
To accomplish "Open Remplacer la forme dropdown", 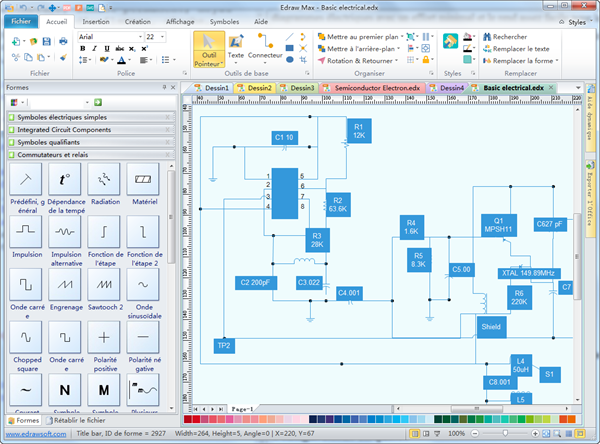I will [557, 60].
